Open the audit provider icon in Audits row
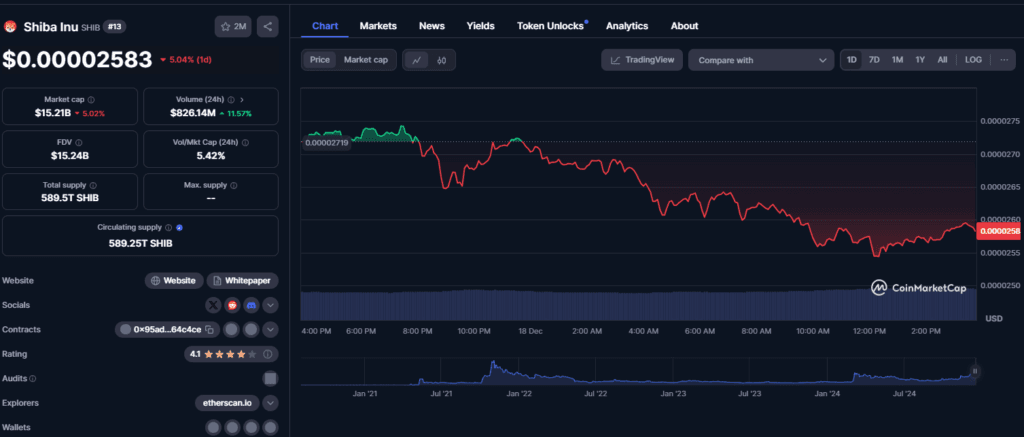This screenshot has height=437, width=1024. [x=270, y=379]
